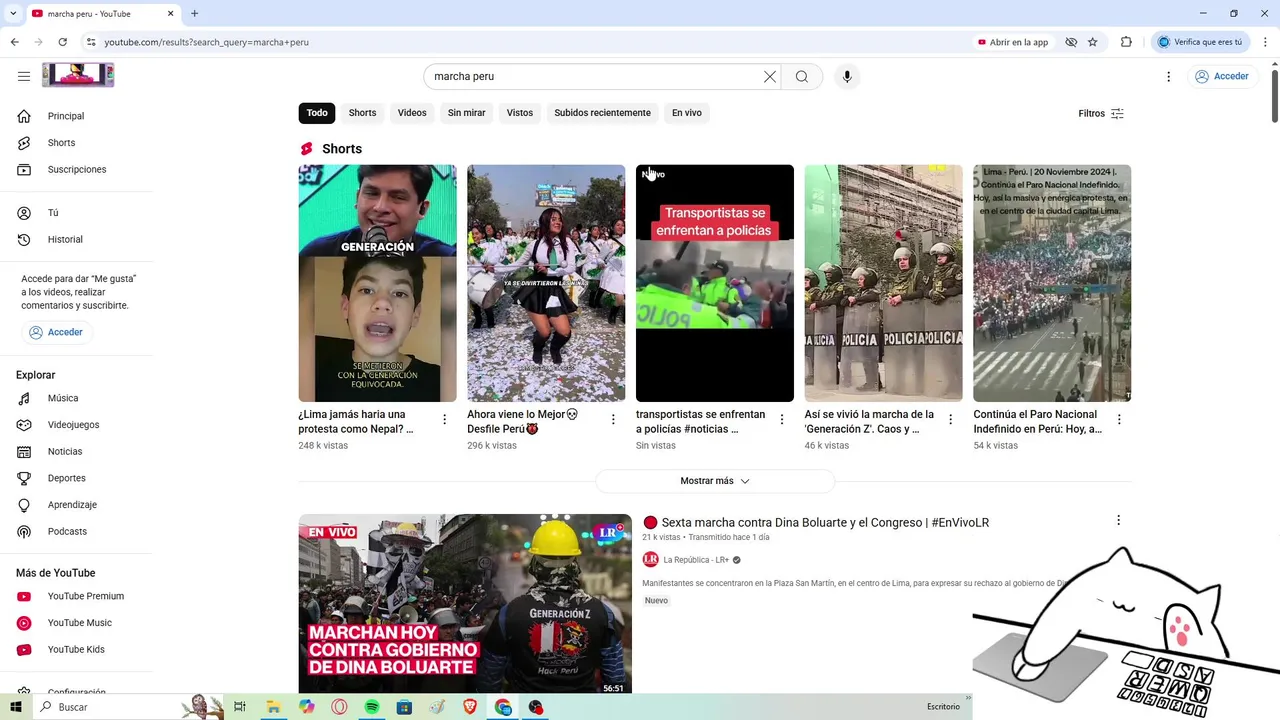Open the YouTube hamburger guide menu

[x=24, y=76]
